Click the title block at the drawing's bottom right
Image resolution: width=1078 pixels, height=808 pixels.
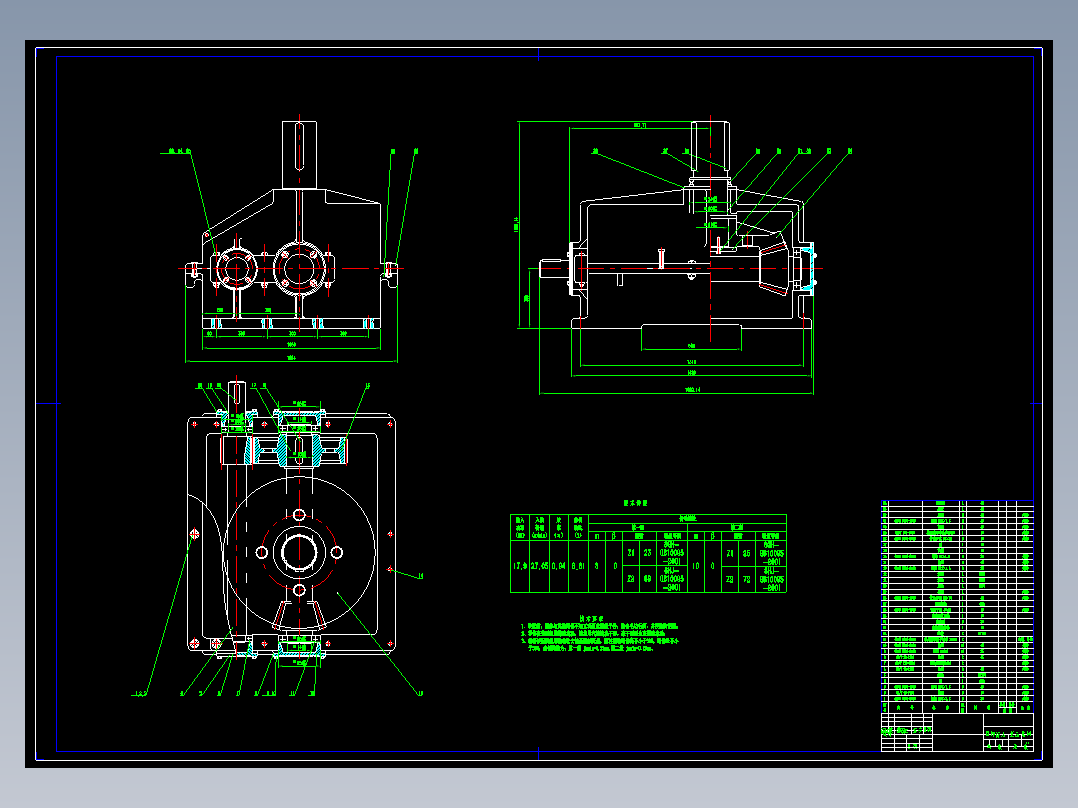[957, 732]
